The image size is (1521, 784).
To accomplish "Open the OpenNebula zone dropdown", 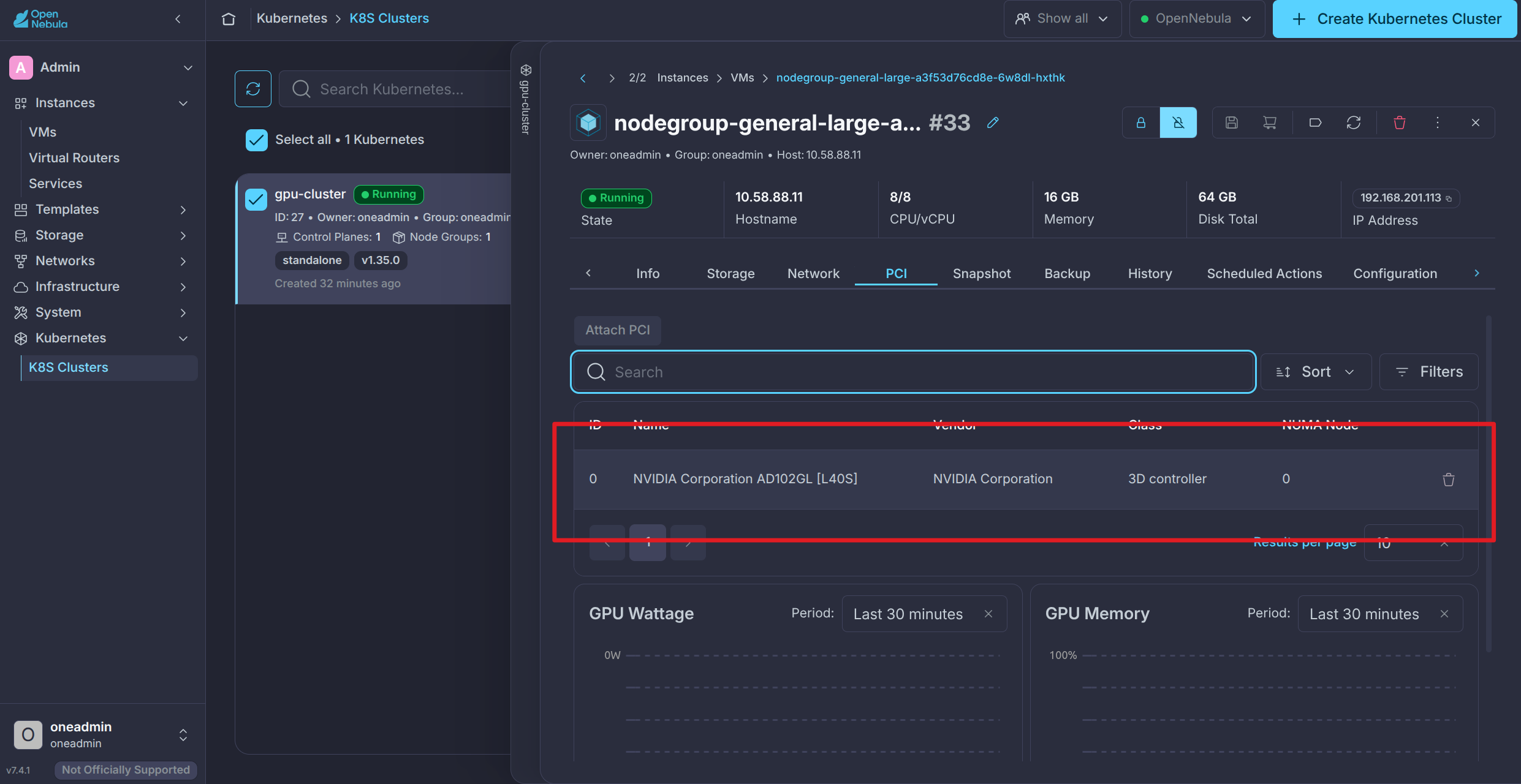I will (x=1197, y=19).
